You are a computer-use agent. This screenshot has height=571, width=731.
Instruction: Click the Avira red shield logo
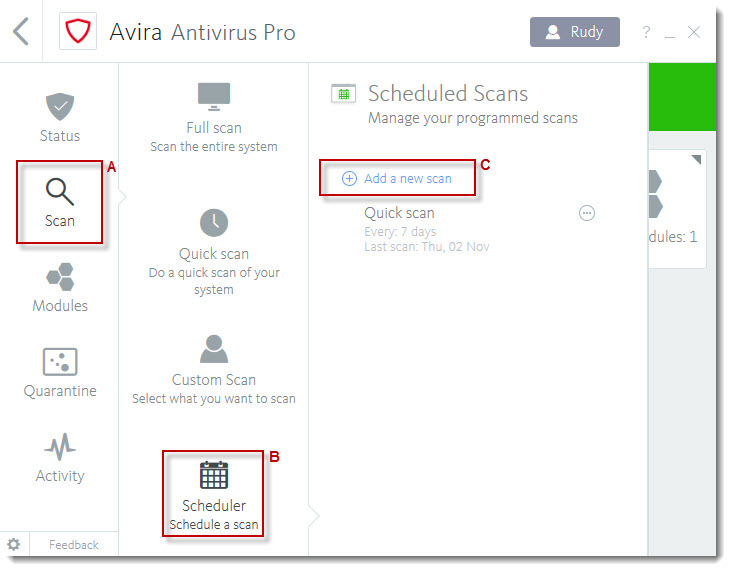pyautogui.click(x=78, y=31)
